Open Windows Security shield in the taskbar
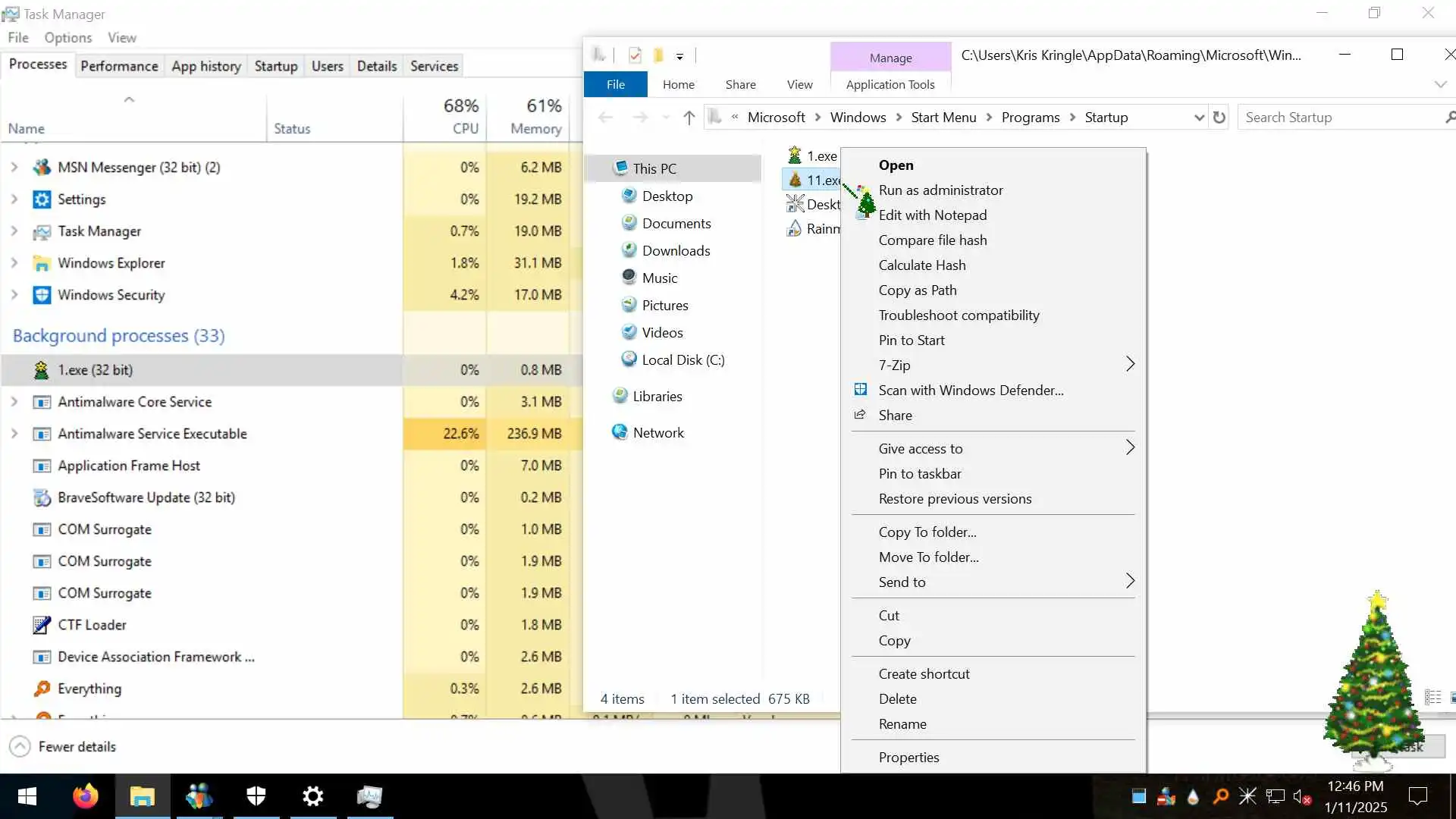This screenshot has width=1456, height=819. pyautogui.click(x=256, y=796)
